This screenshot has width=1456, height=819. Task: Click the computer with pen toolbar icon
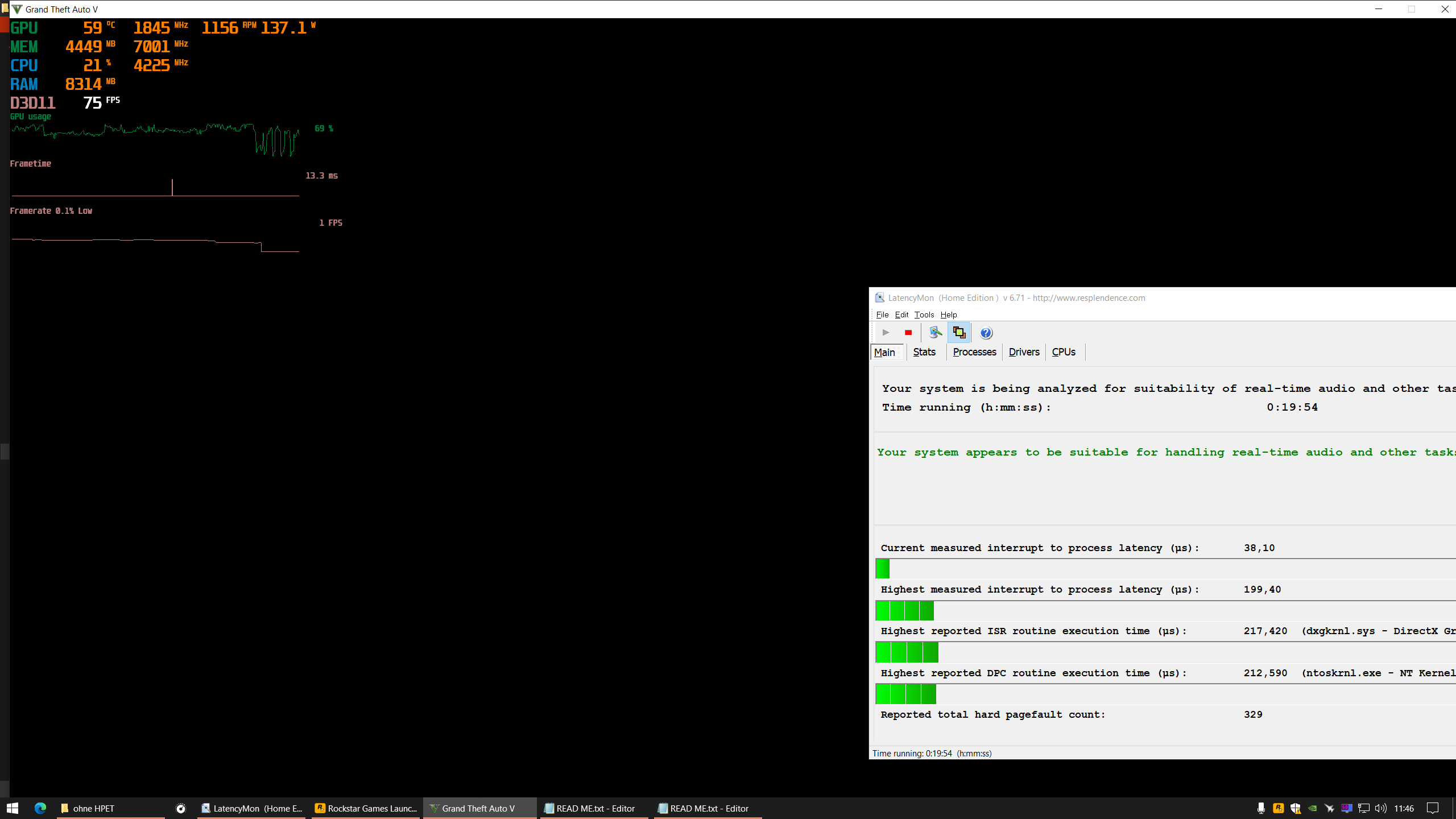click(x=935, y=333)
